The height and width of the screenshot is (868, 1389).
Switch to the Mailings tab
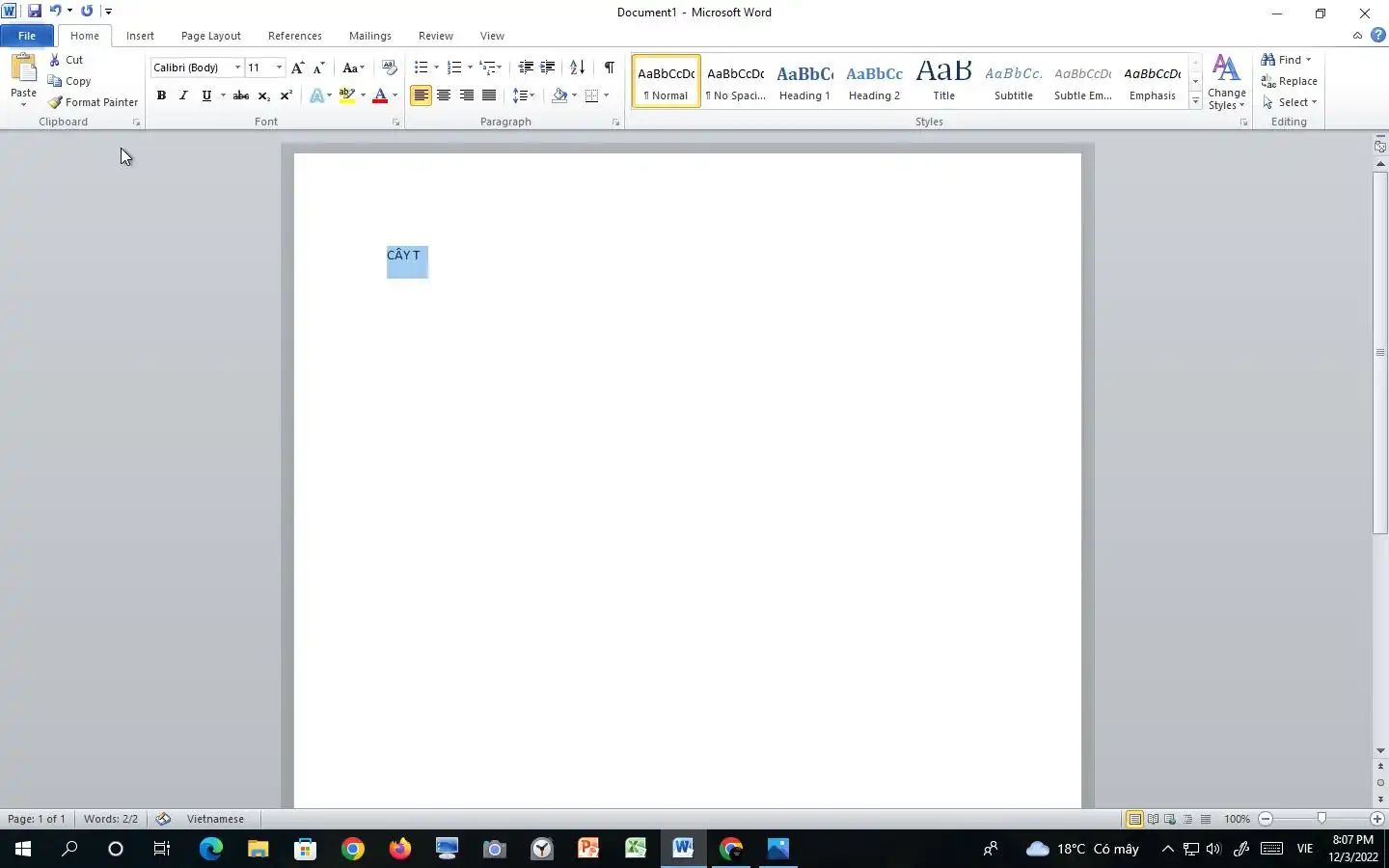370,36
